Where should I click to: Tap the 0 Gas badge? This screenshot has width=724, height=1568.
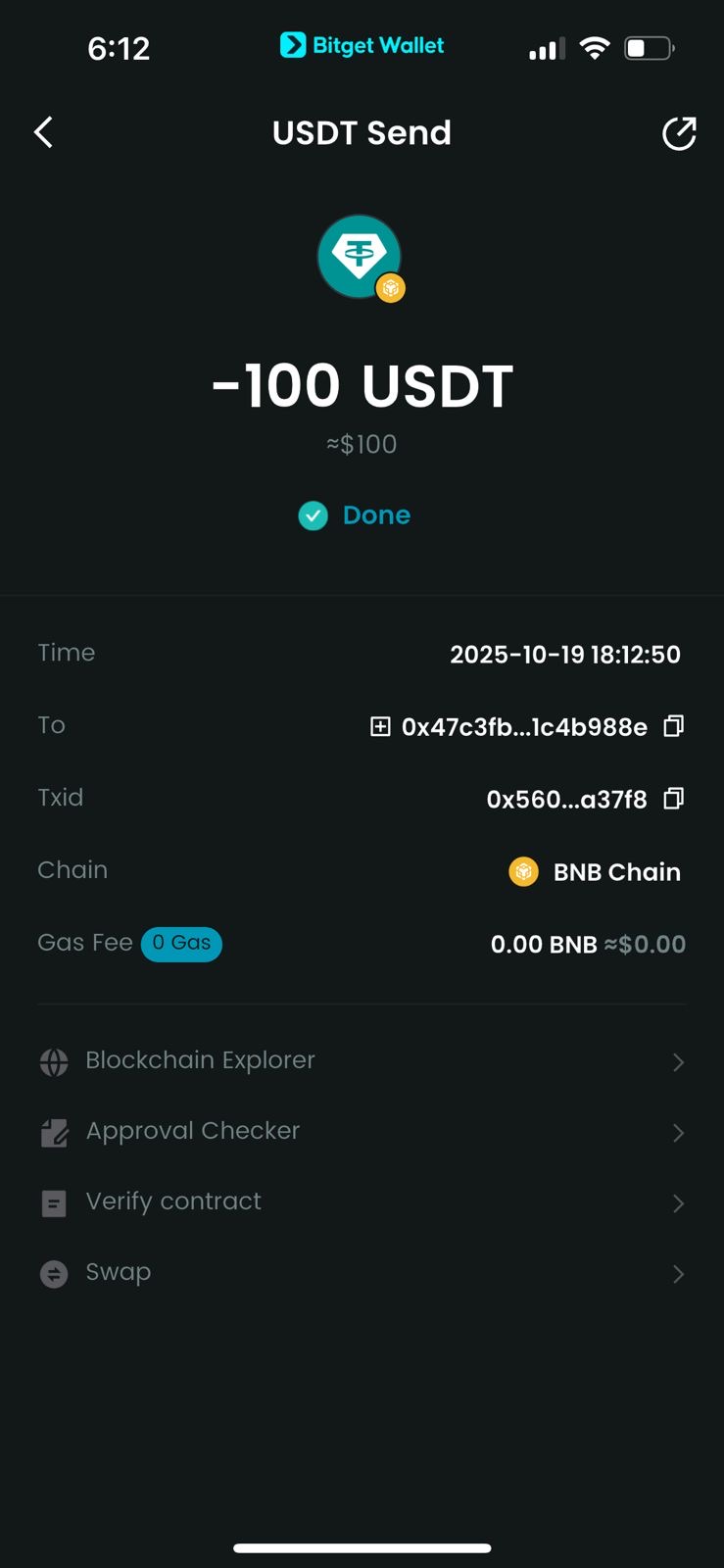click(181, 944)
